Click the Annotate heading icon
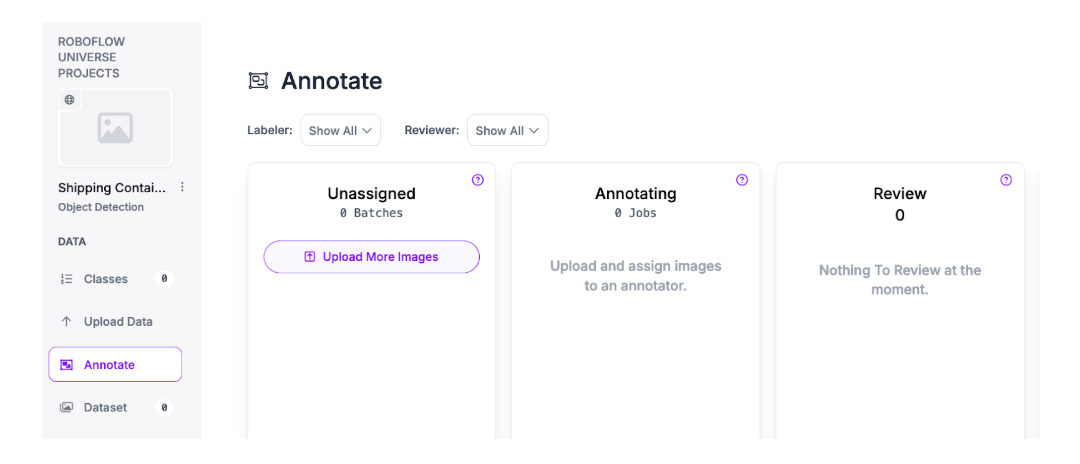This screenshot has height=464, width=1080. click(258, 81)
